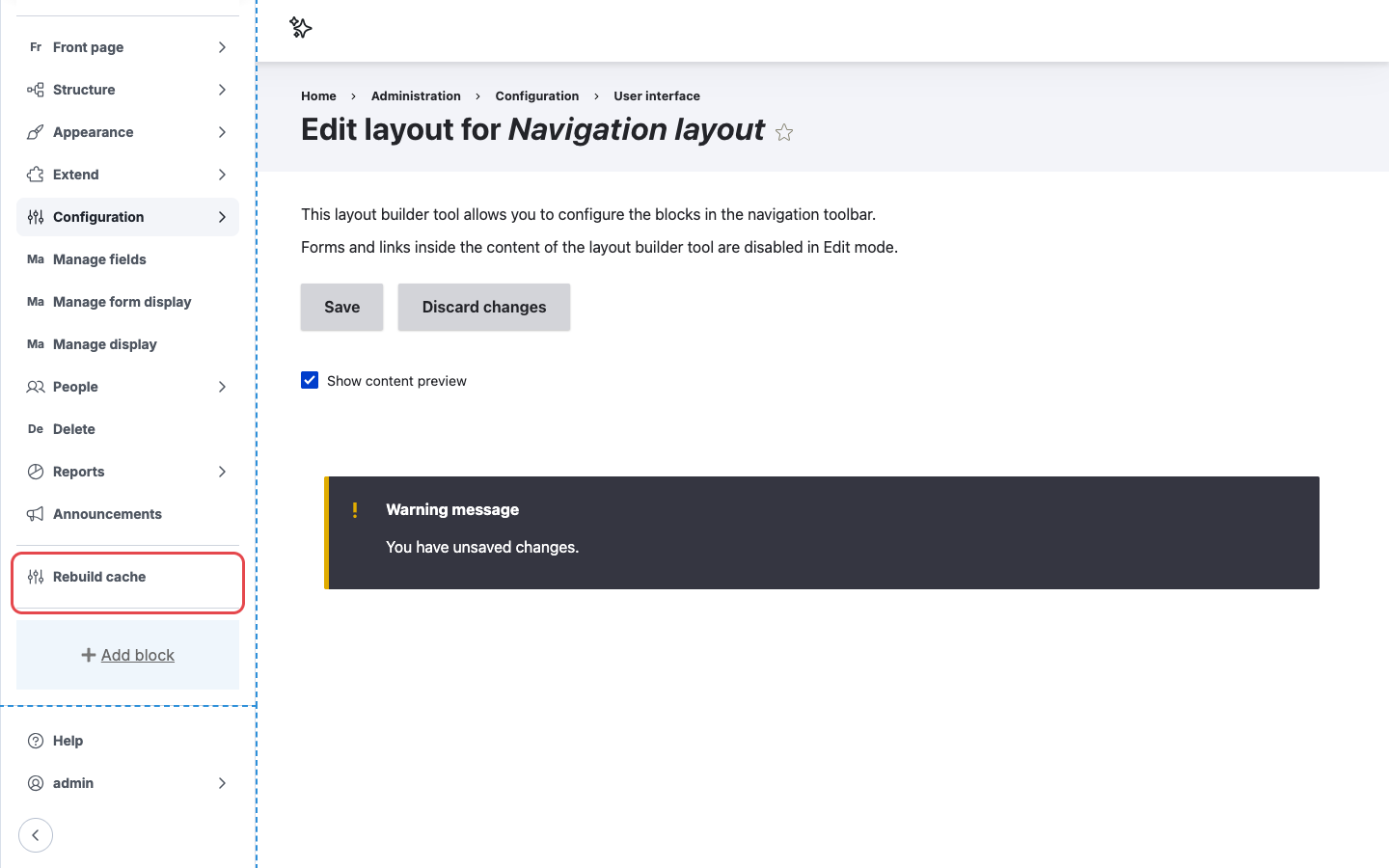Image resolution: width=1389 pixels, height=868 pixels.
Task: Collapse the sidebar with the arrow button
Action: [x=36, y=835]
